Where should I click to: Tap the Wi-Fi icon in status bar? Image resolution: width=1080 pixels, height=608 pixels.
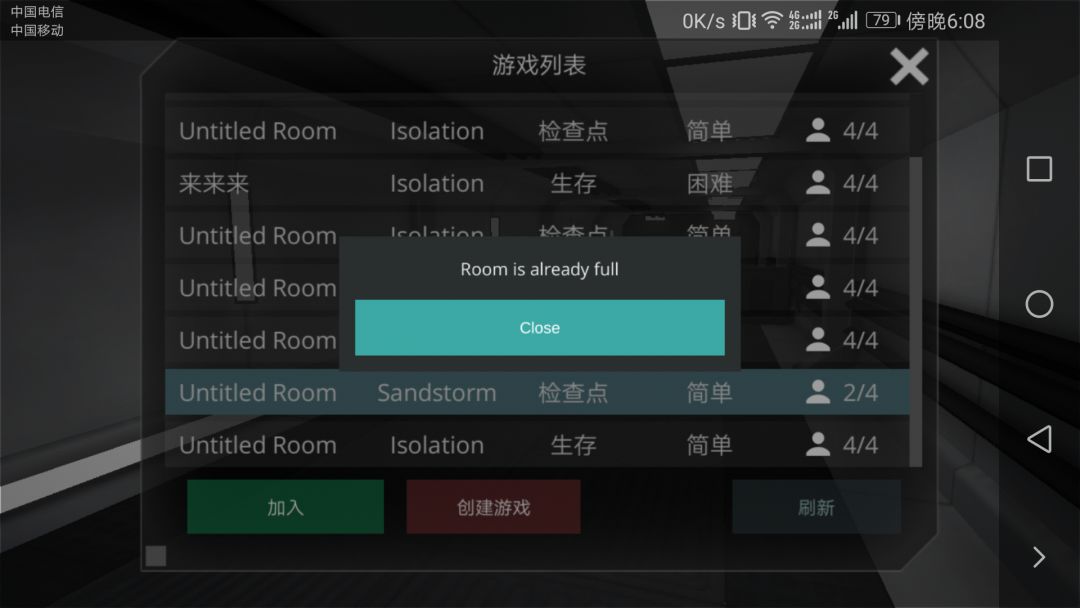(772, 21)
